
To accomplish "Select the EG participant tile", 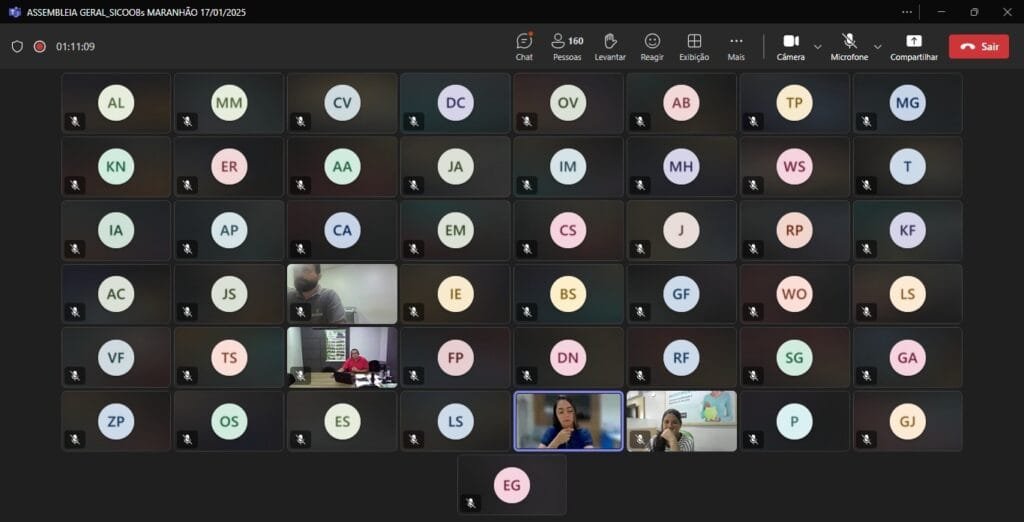I will 512,485.
